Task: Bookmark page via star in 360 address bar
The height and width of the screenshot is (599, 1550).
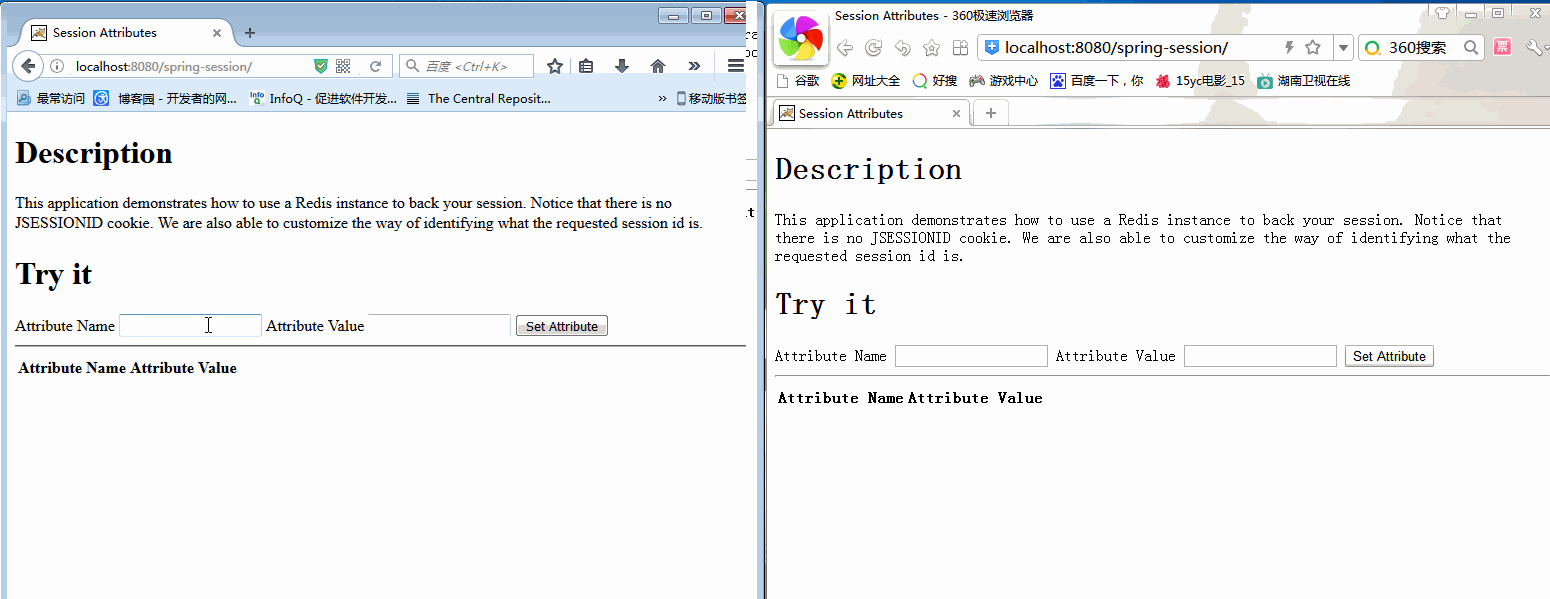Action: coord(1313,47)
